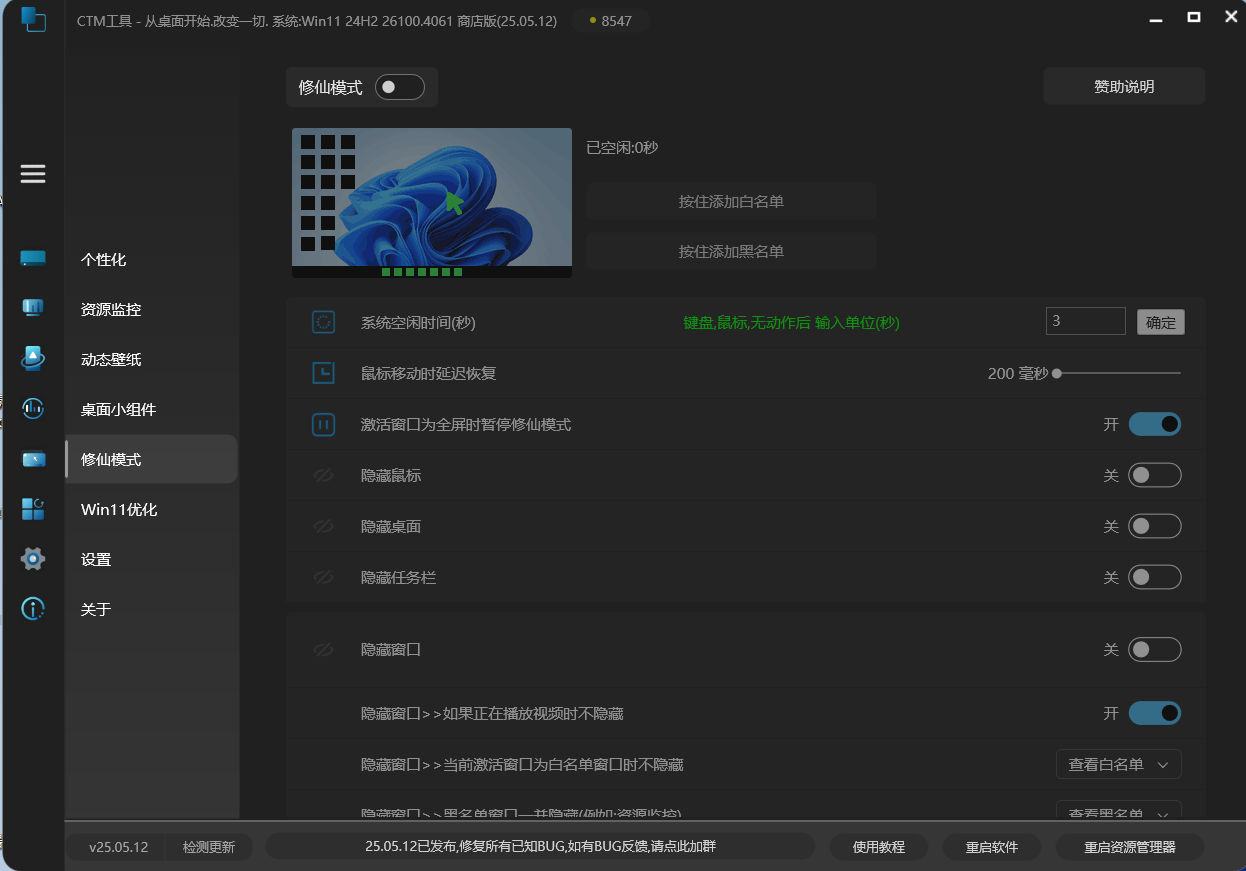The image size is (1246, 871).
Task: Expand the 查看白名单 dropdown
Action: click(1119, 764)
